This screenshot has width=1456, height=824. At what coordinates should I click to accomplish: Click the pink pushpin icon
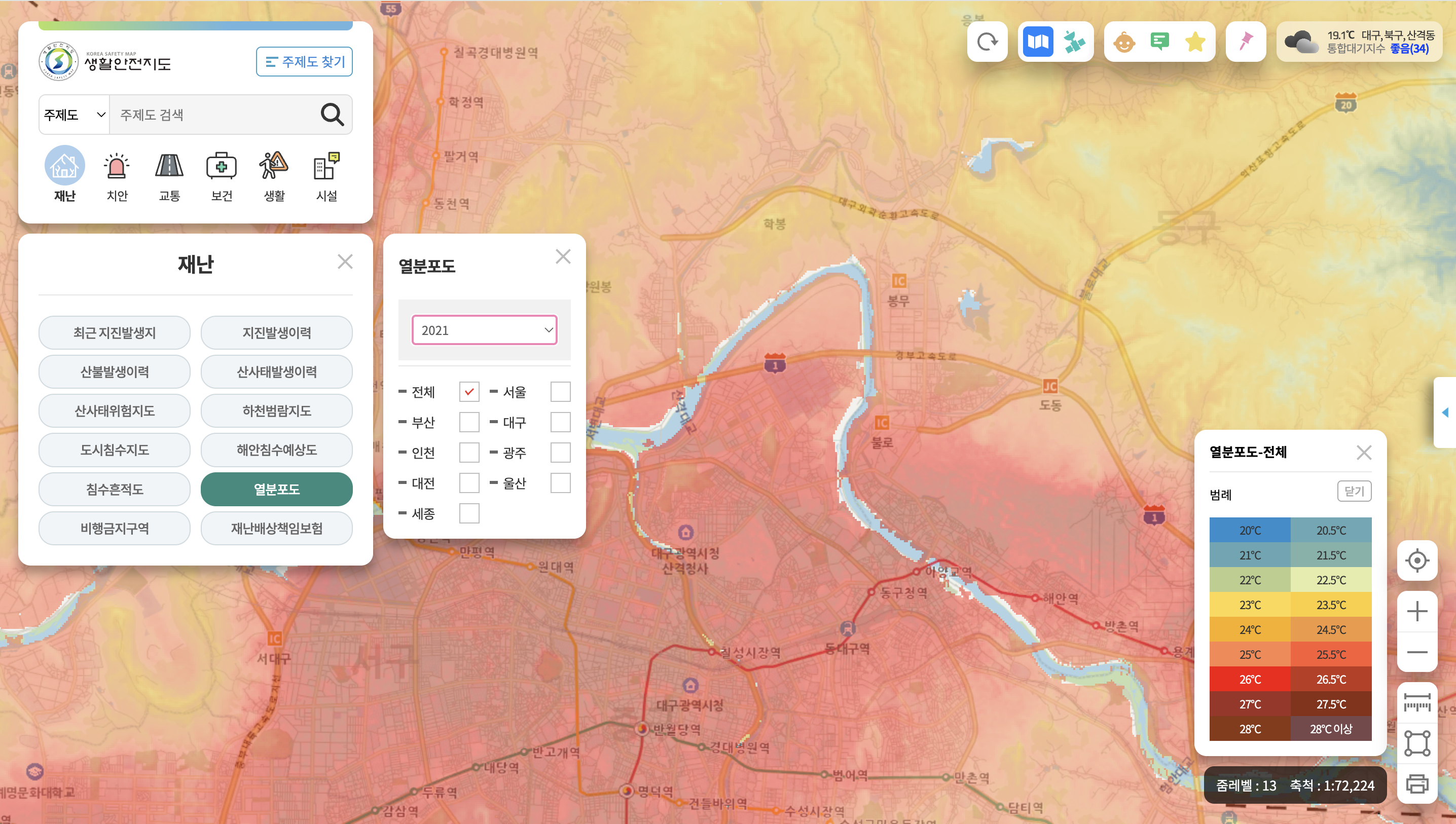coord(1246,42)
